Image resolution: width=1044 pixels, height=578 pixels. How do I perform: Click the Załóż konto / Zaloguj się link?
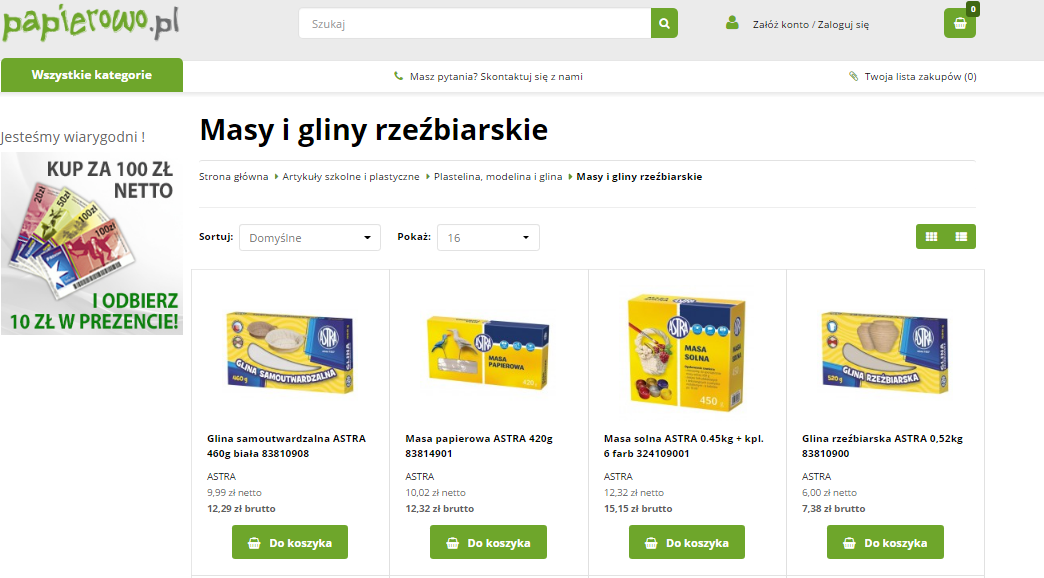point(810,25)
